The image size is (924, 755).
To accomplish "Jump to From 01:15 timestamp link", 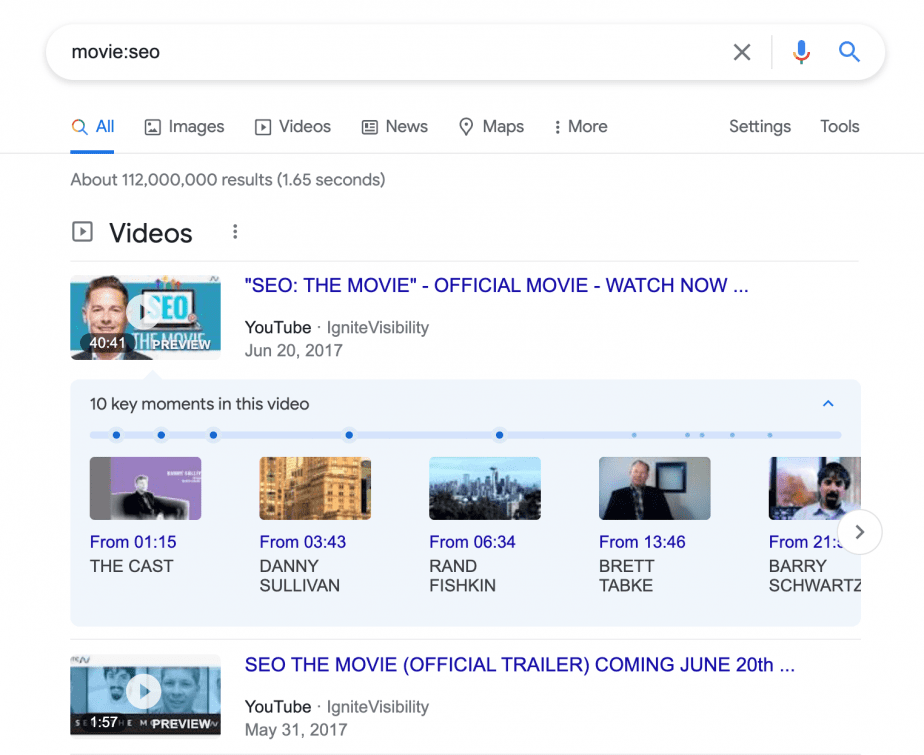I will pos(133,542).
